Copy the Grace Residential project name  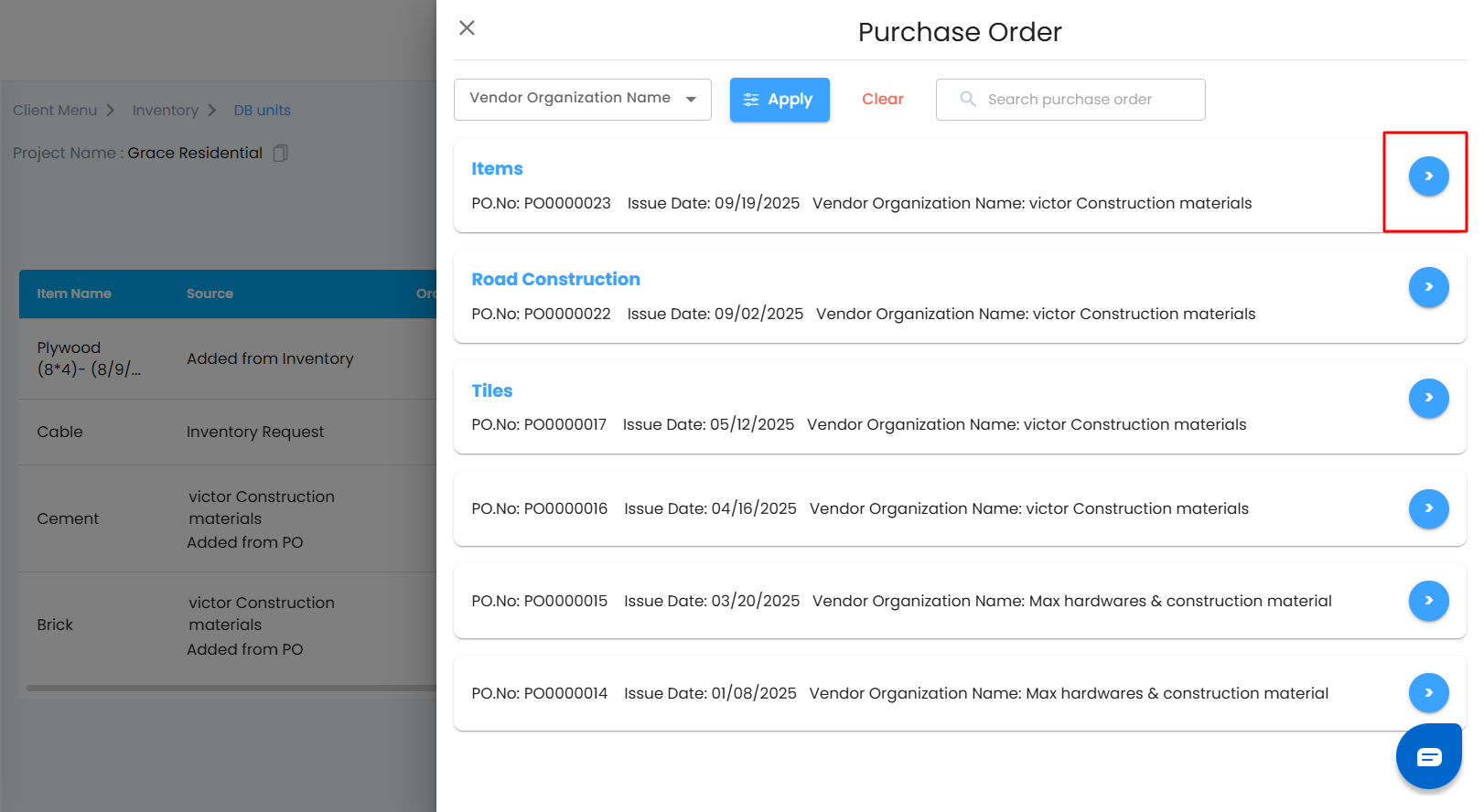(x=281, y=154)
